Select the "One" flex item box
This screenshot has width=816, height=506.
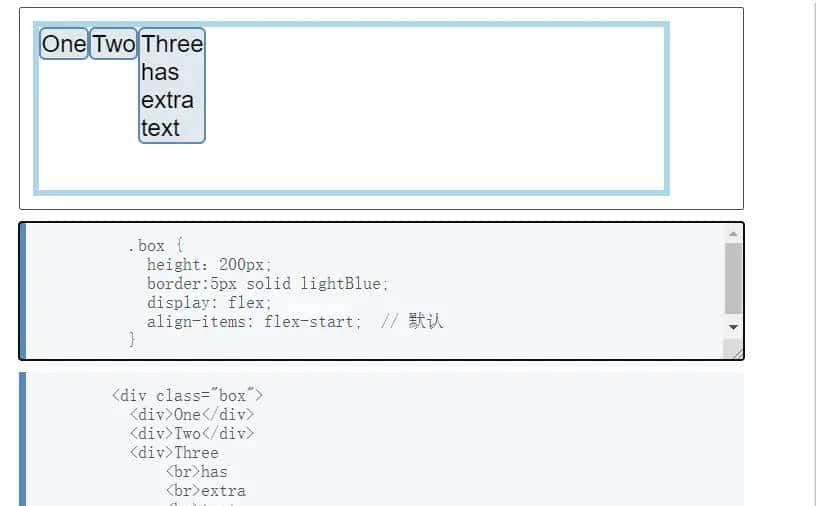tap(64, 44)
